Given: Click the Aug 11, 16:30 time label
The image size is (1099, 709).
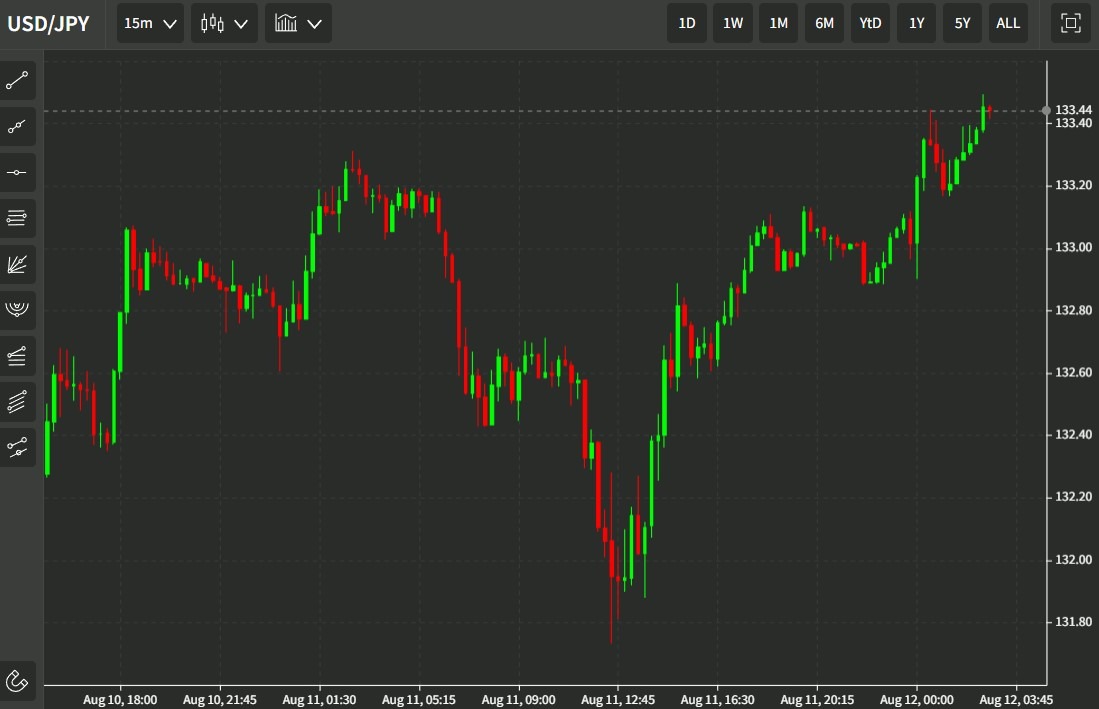Looking at the screenshot, I should click(717, 699).
